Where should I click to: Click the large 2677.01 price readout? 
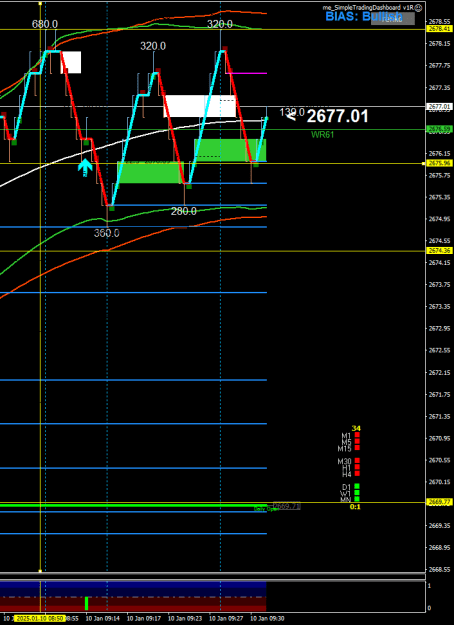point(338,116)
